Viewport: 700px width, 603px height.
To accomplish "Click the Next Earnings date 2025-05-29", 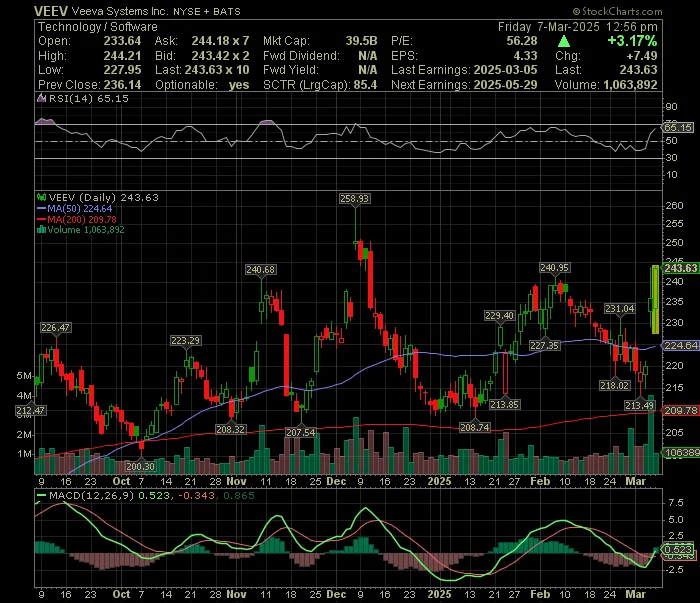I will 505,85.
